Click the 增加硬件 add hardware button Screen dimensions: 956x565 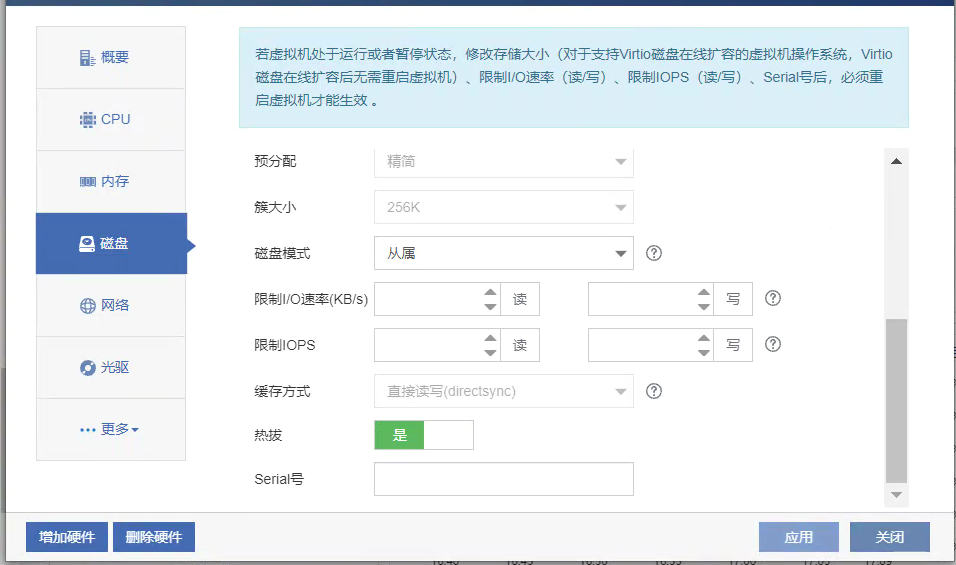(67, 537)
